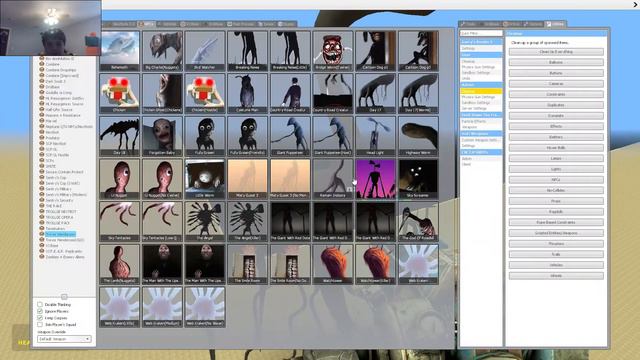Select the Bird Watcher NPC icon
The height and width of the screenshot is (360, 640).
205,51
